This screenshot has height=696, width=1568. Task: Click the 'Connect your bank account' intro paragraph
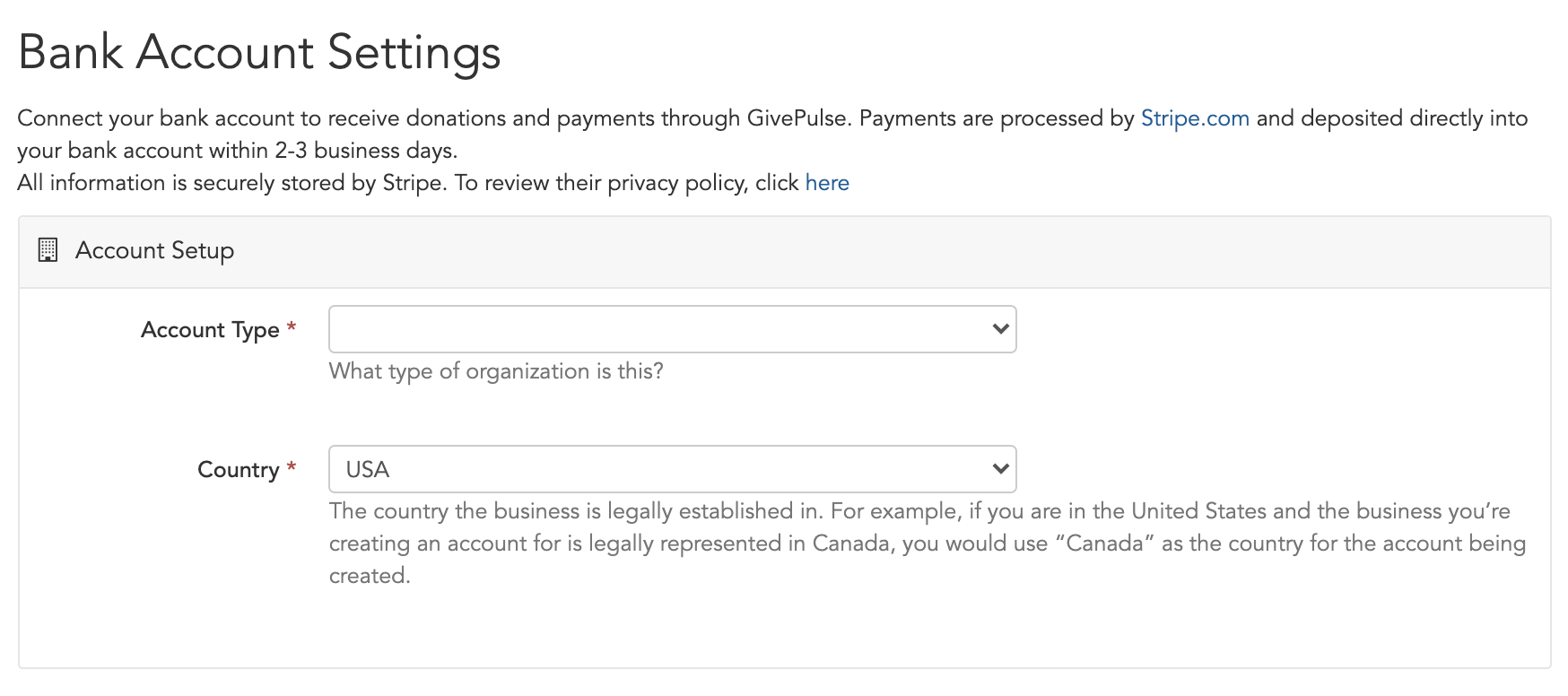[x=772, y=135]
